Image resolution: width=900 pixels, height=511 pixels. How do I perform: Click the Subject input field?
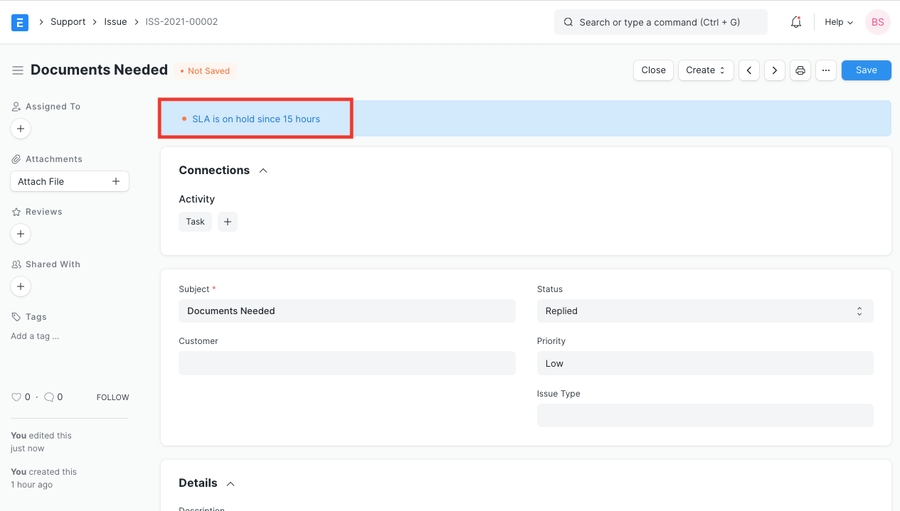coord(347,311)
